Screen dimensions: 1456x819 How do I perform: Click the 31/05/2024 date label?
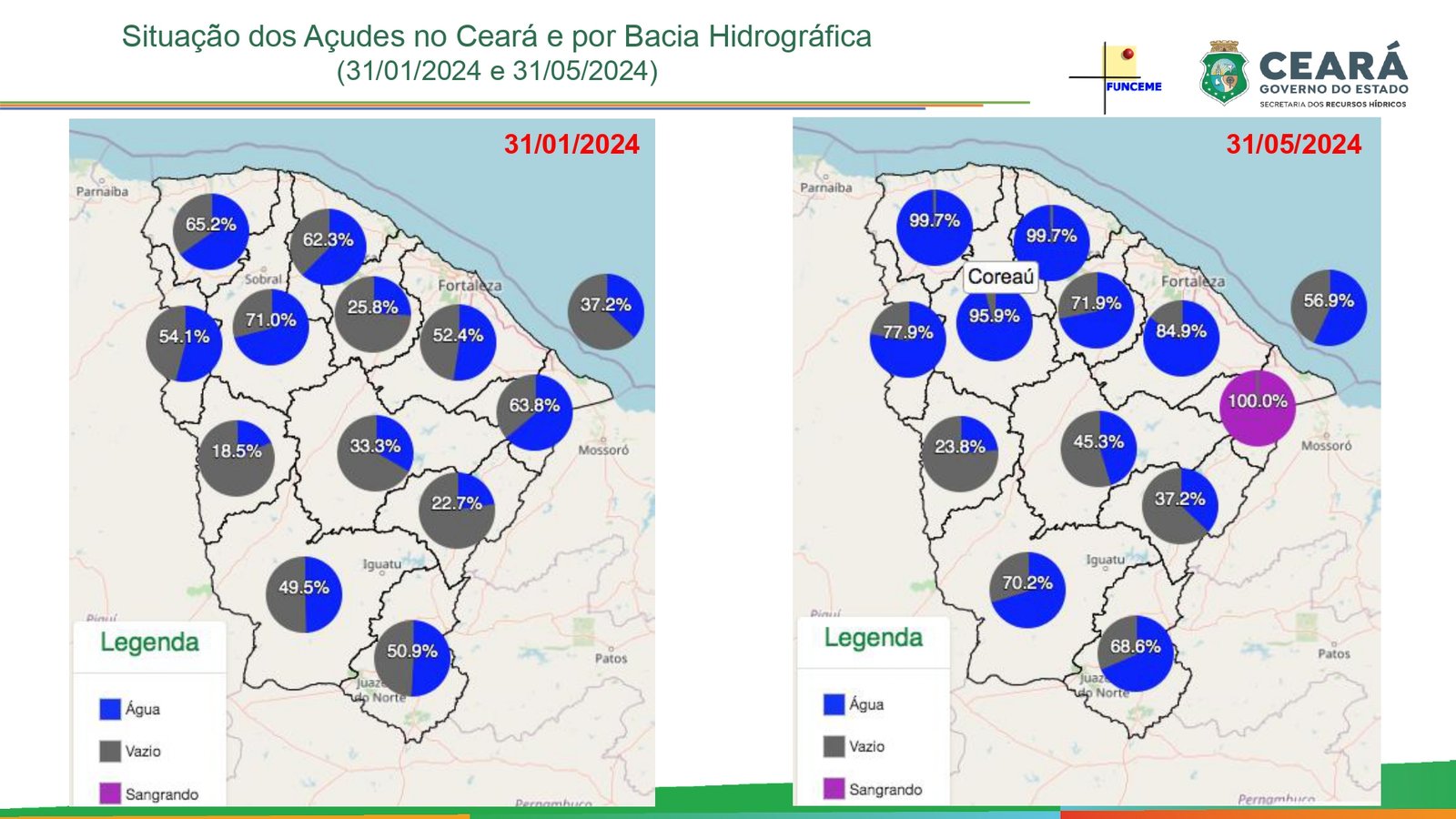(1293, 144)
